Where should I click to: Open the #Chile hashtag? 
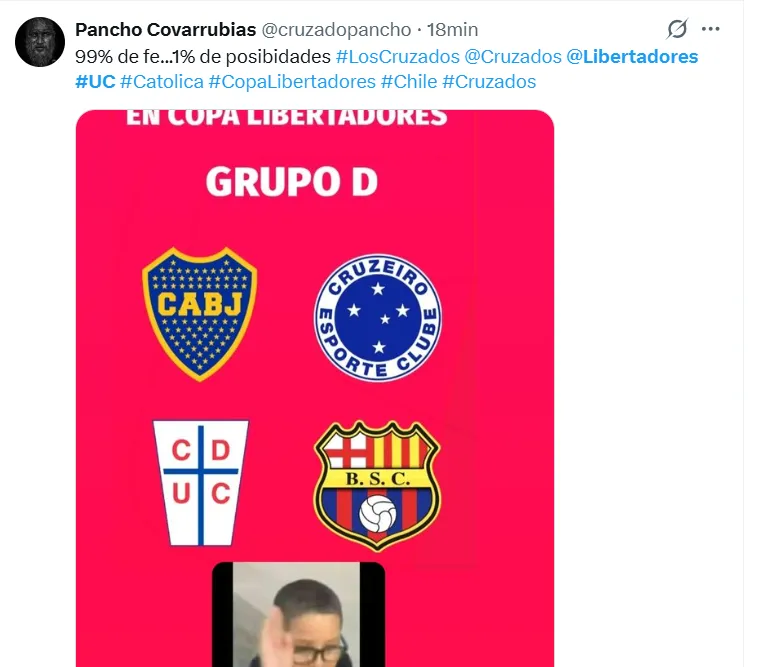(x=409, y=81)
